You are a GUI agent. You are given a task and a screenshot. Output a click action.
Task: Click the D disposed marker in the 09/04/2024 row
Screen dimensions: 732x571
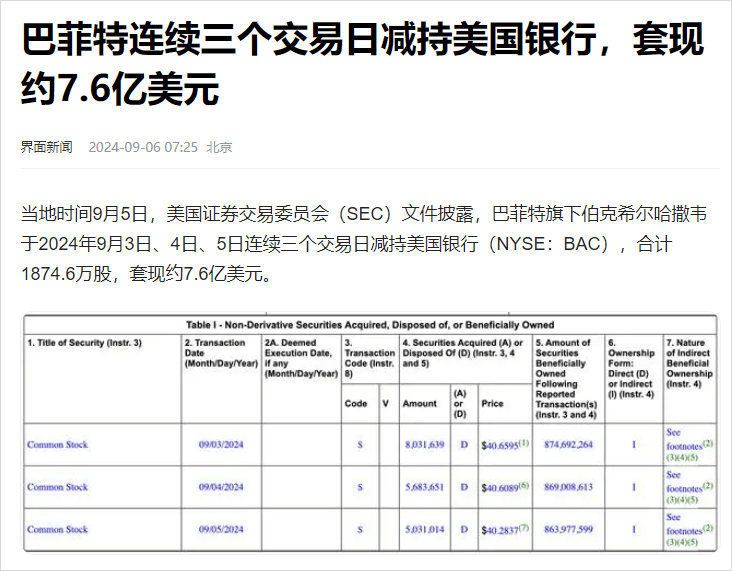(x=464, y=487)
